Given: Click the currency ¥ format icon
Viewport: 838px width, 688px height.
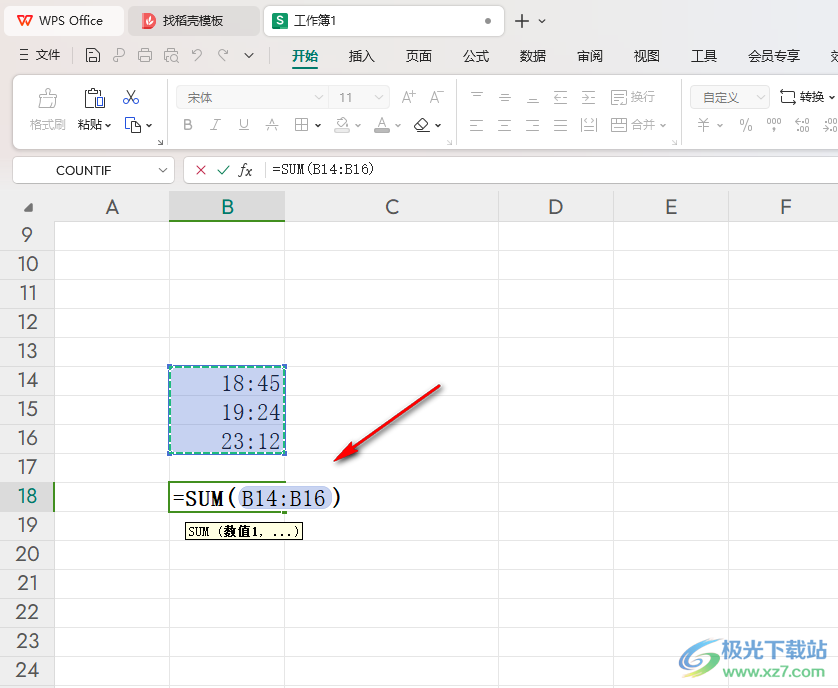Looking at the screenshot, I should pos(703,125).
